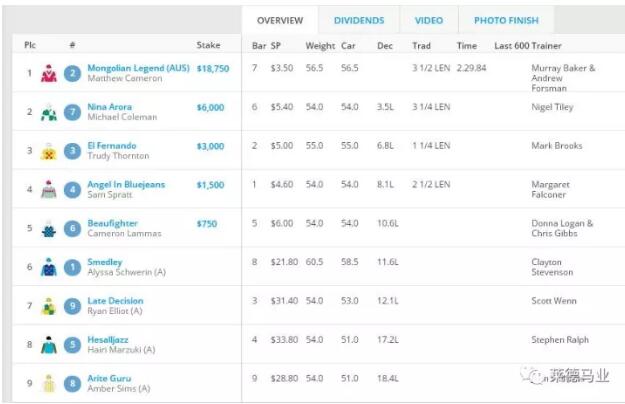Image resolution: width=625 pixels, height=404 pixels.
Task: Click number 6 badge next to Beaufighter
Action: pos(73,229)
